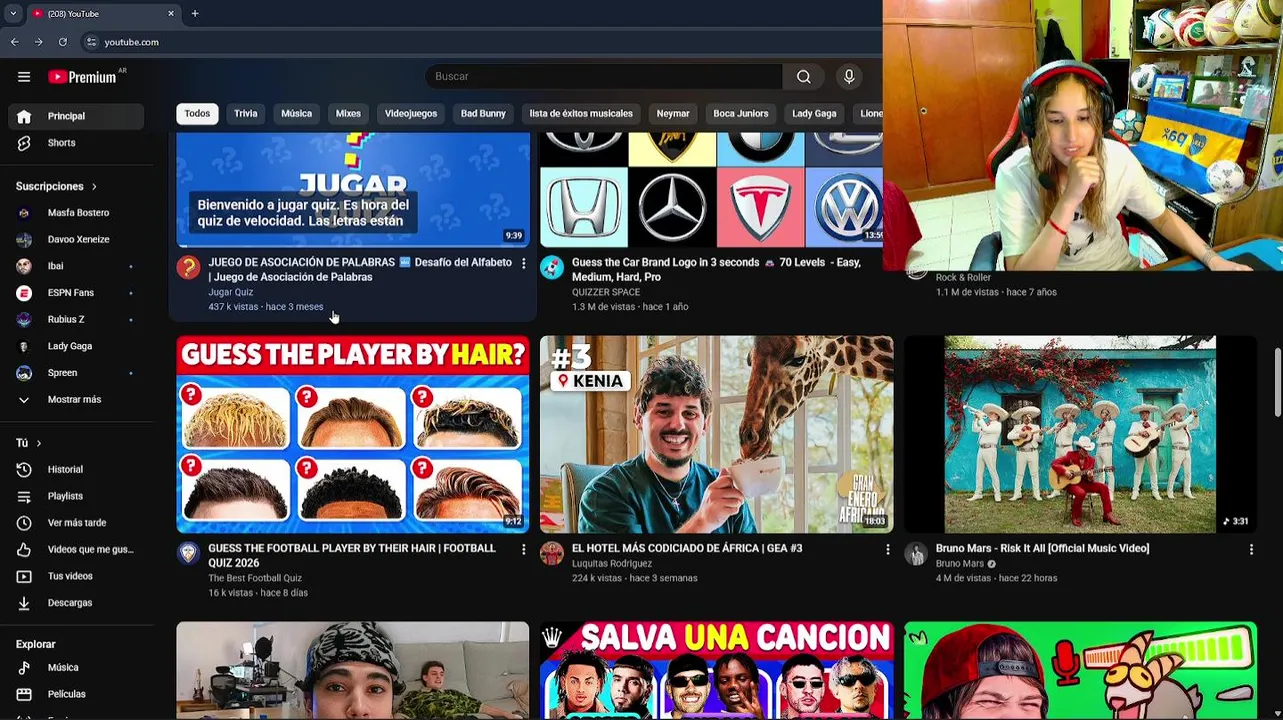Play the car brand logos thumbnail

click(x=711, y=189)
